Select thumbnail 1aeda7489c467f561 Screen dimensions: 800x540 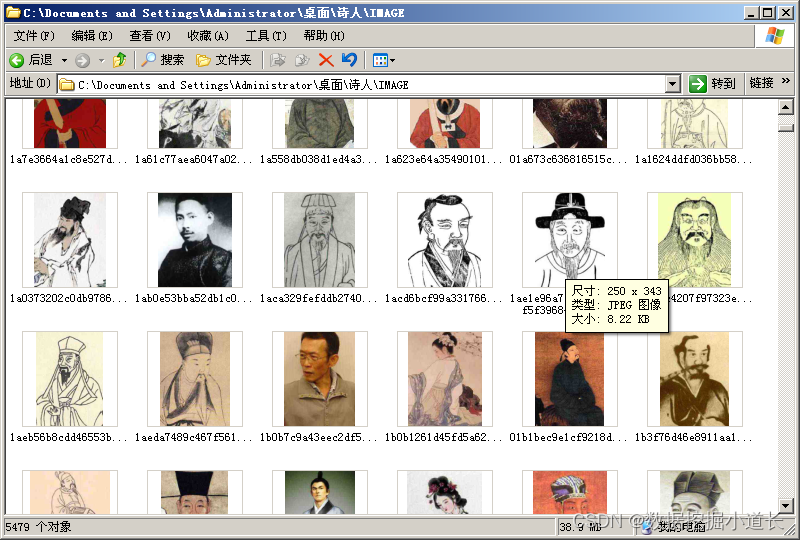coord(195,379)
